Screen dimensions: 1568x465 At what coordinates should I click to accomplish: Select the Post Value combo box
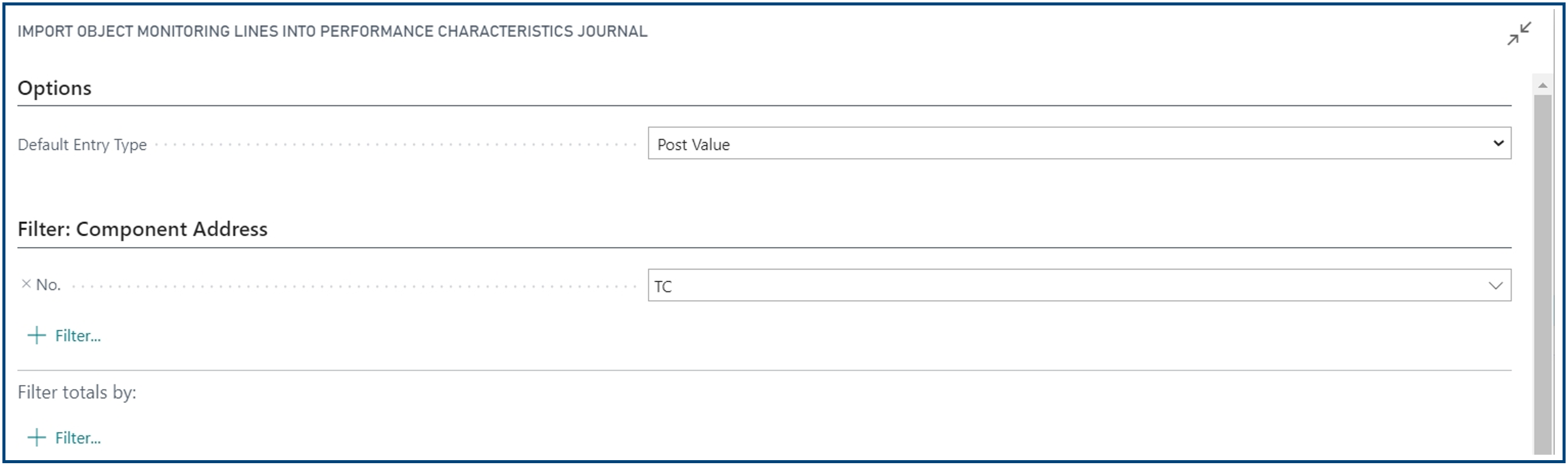[x=1079, y=143]
